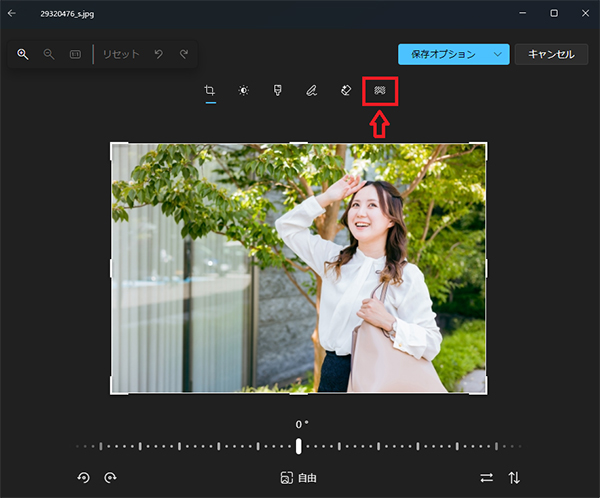Viewport: 600px width, 498px height.
Task: Flip the image vertically
Action: (x=514, y=478)
